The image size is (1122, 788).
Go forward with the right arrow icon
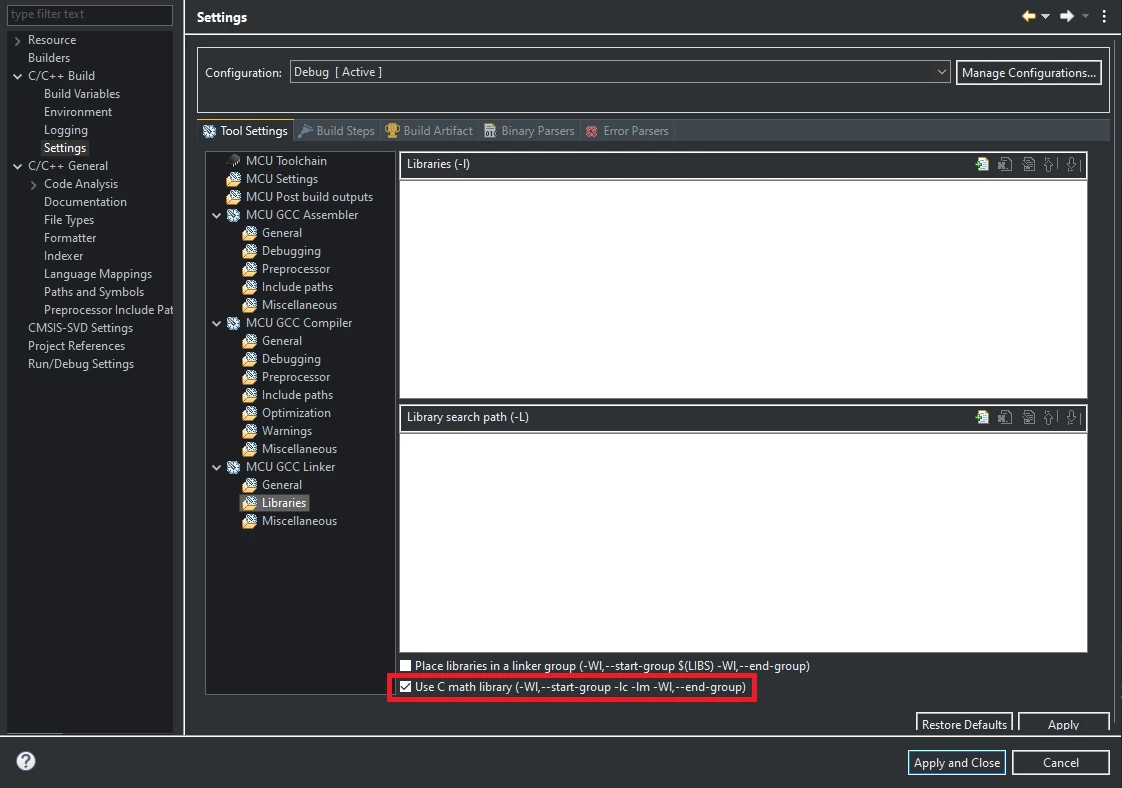[1067, 16]
